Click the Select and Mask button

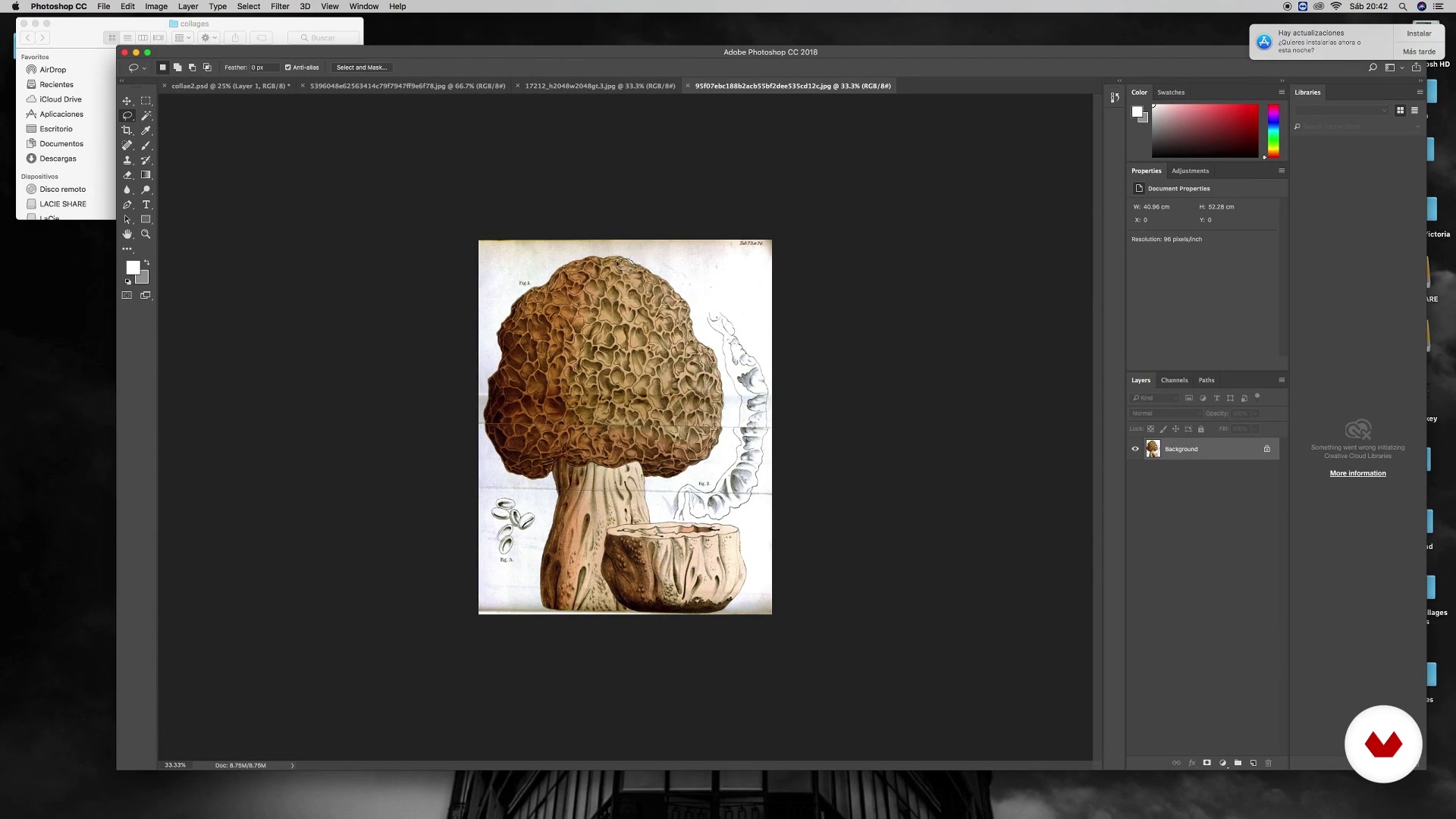pyautogui.click(x=362, y=67)
